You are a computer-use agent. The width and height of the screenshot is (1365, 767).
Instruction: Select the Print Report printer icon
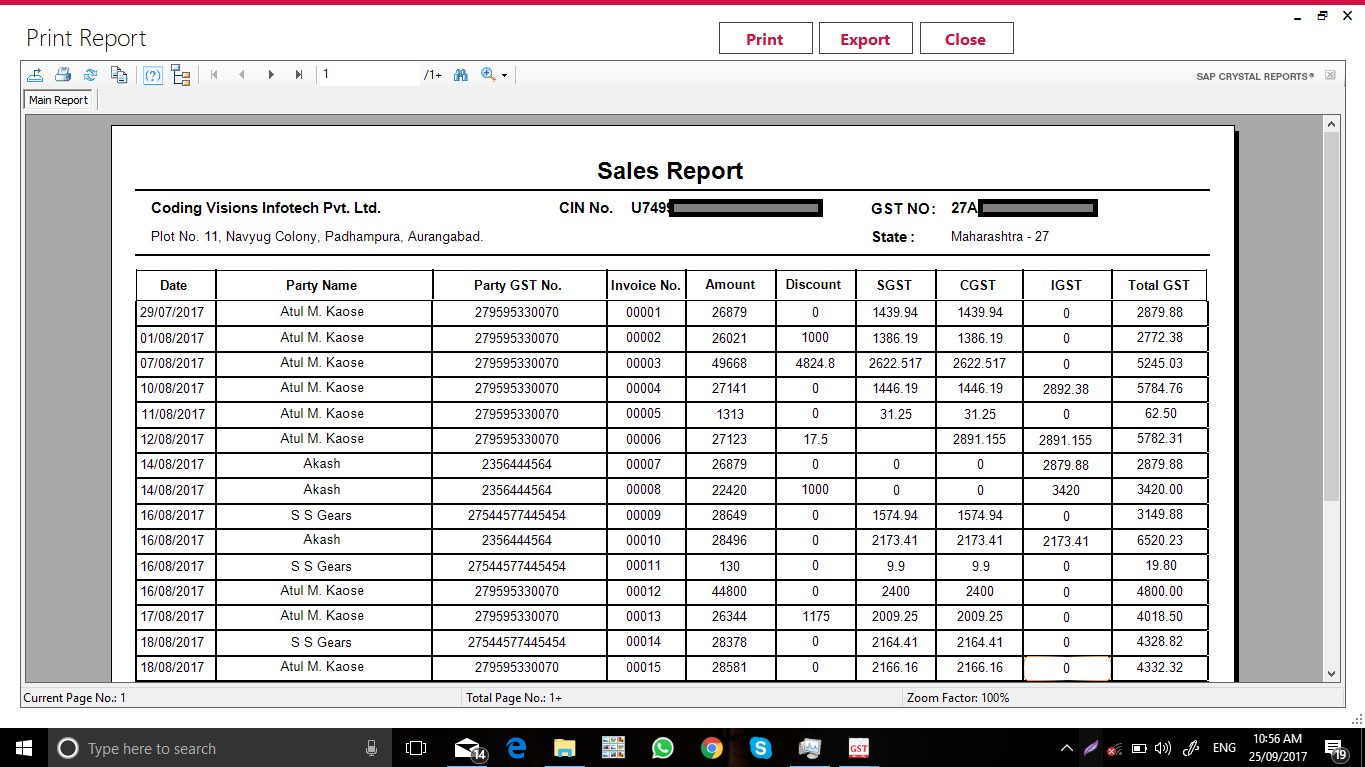tap(62, 74)
